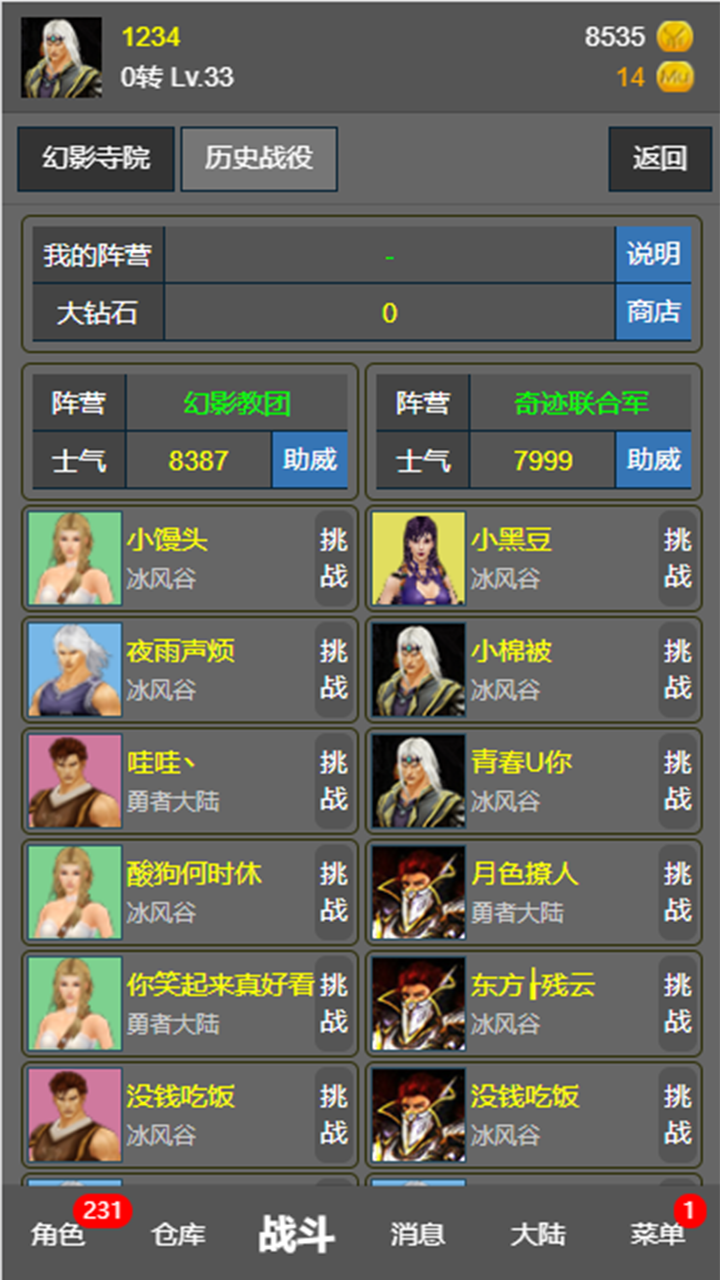Cheer for 奇迹联合军 with 助威
Viewport: 720px width, 1280px height.
pos(653,460)
